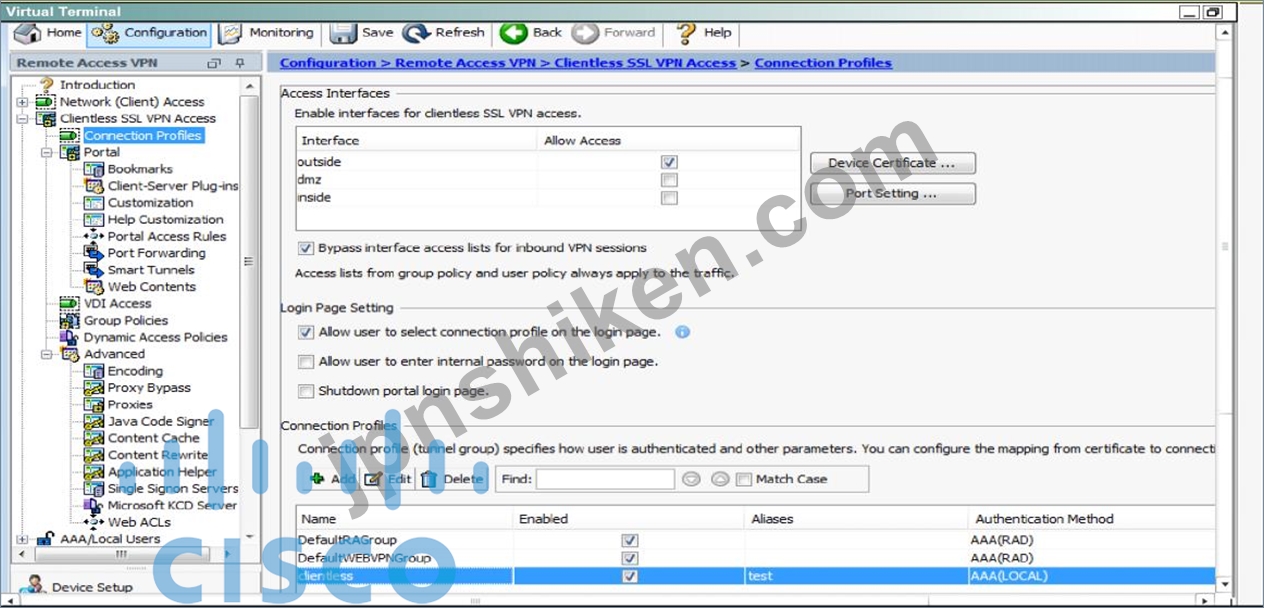Select Content Cache under Advanced

pyautogui.click(x=153, y=438)
